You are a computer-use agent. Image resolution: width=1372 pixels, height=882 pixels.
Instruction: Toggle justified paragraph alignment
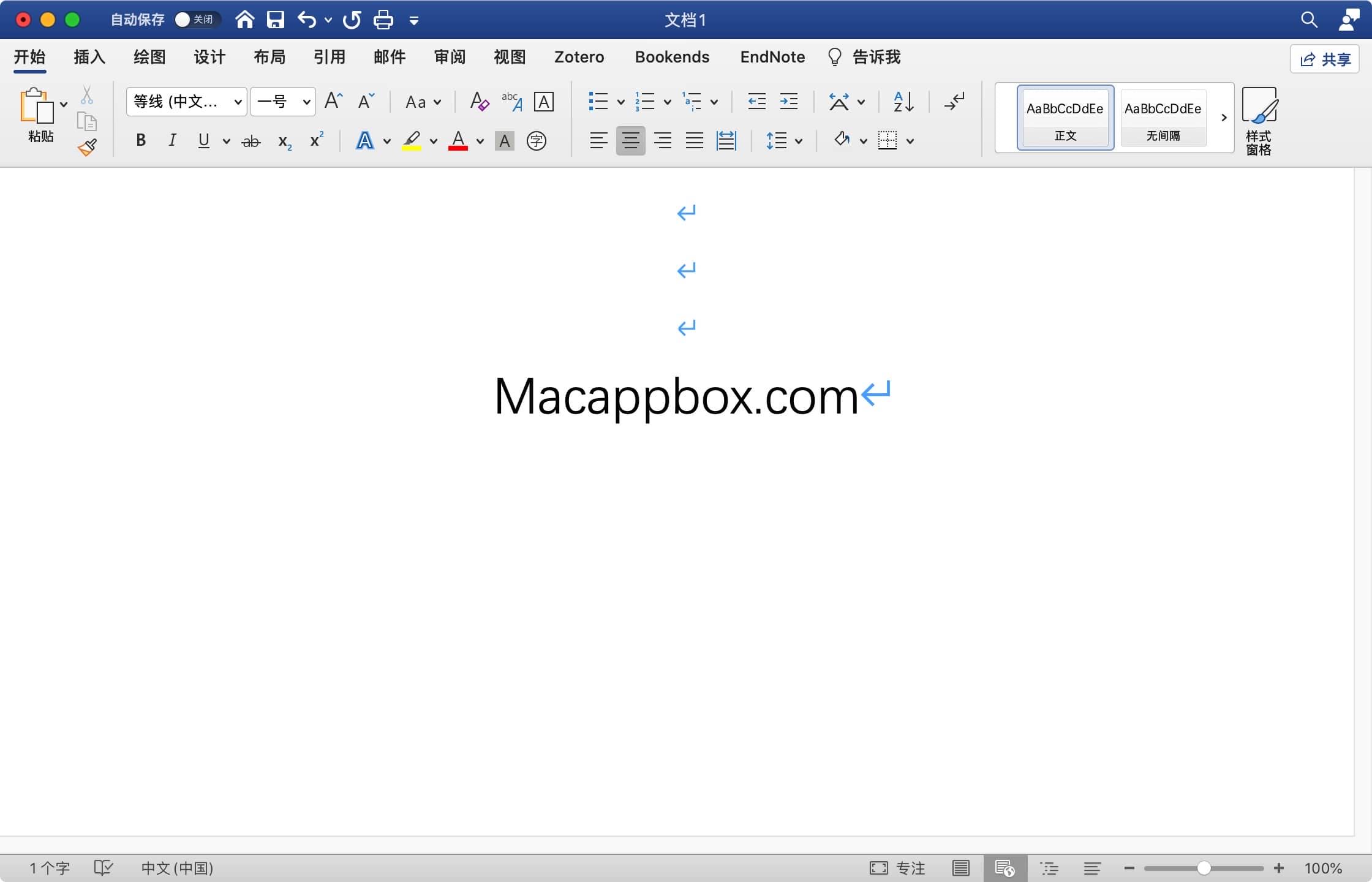(x=694, y=140)
